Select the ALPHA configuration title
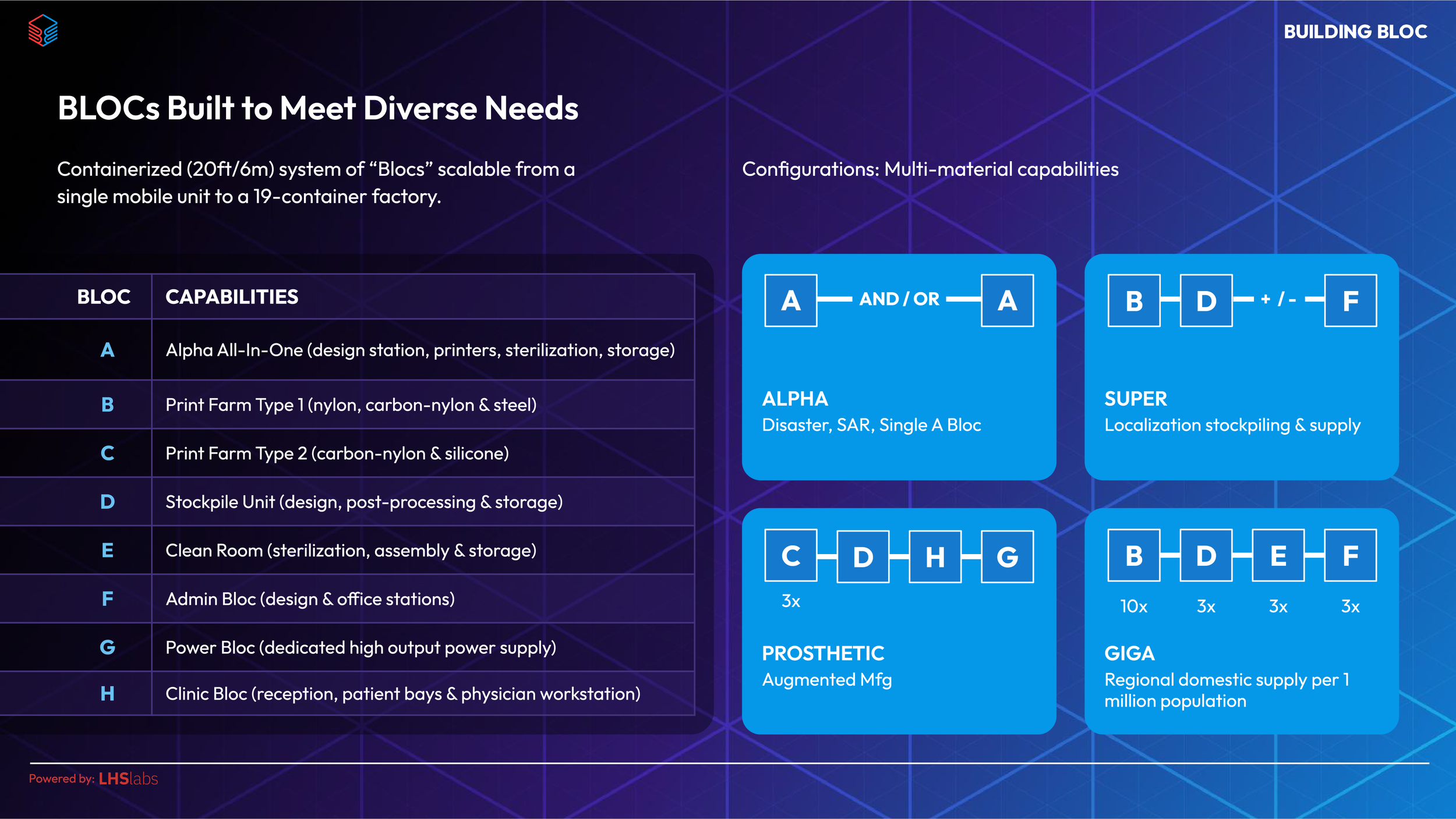This screenshot has height=819, width=1456. [794, 399]
